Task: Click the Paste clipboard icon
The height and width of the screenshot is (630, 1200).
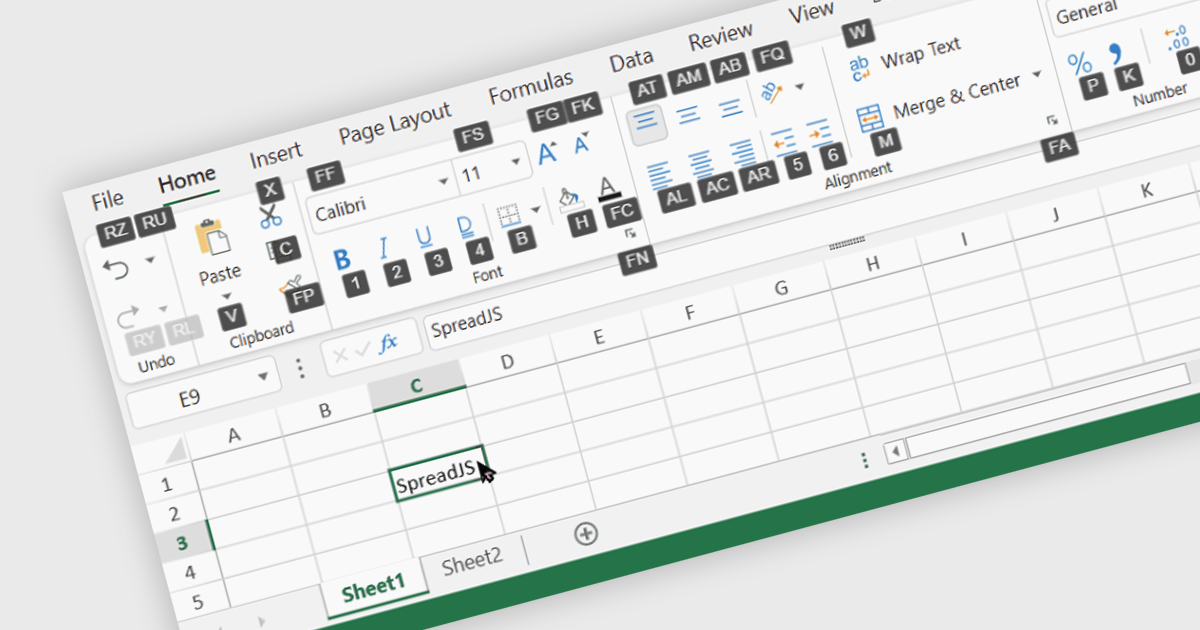Action: coord(212,238)
